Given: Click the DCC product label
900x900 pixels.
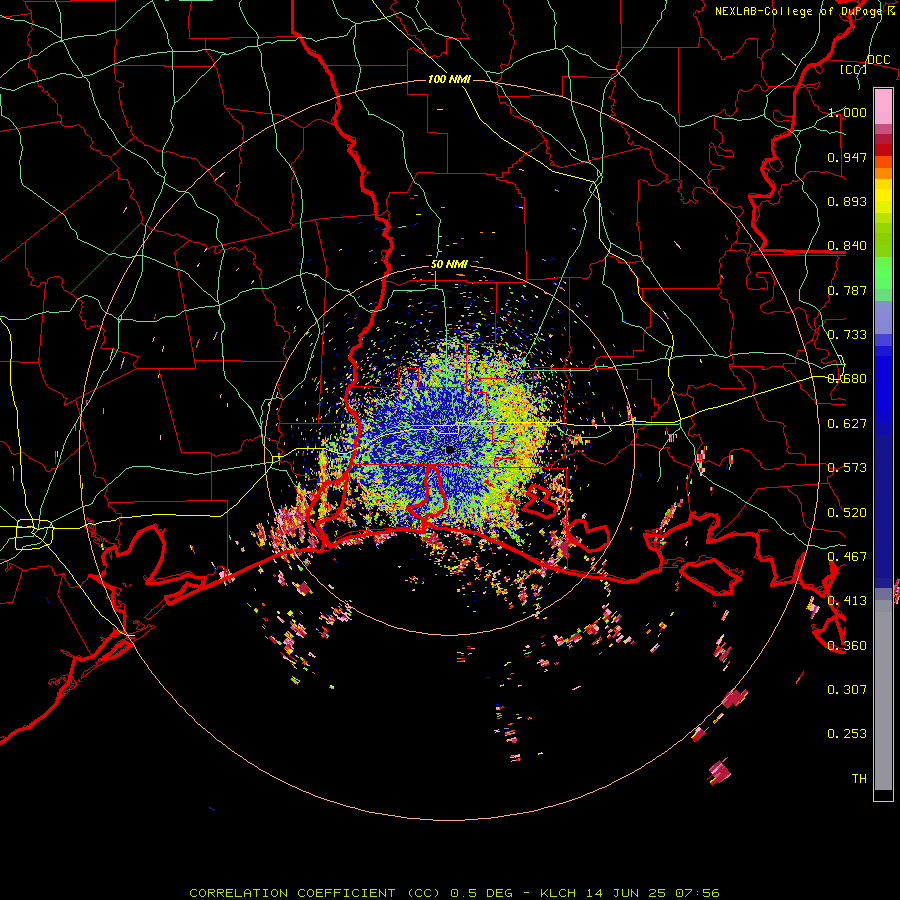Looking at the screenshot, I should tap(878, 60).
